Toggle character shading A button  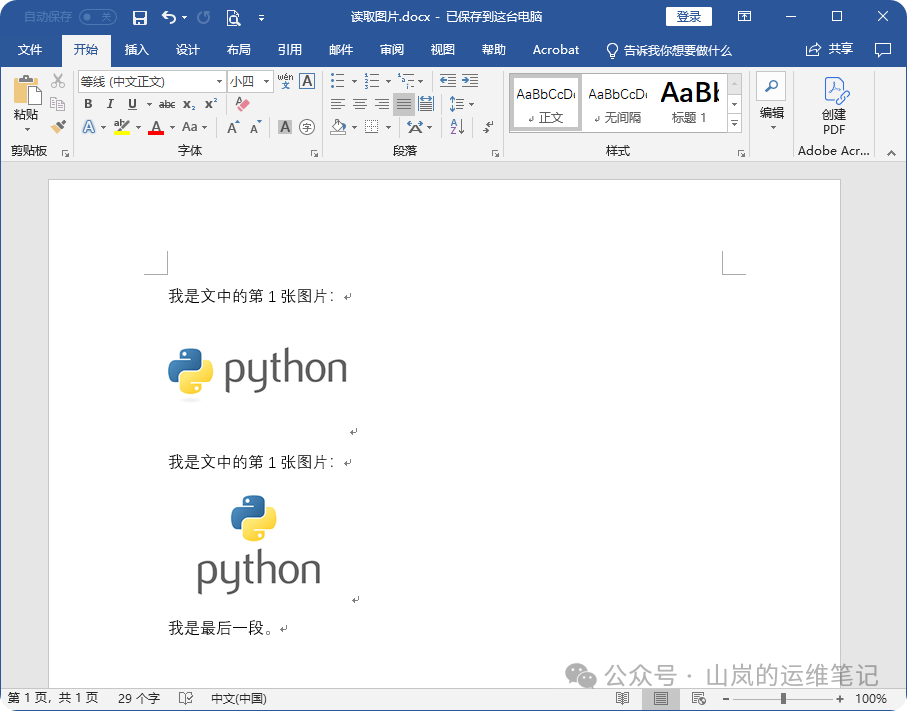click(285, 127)
